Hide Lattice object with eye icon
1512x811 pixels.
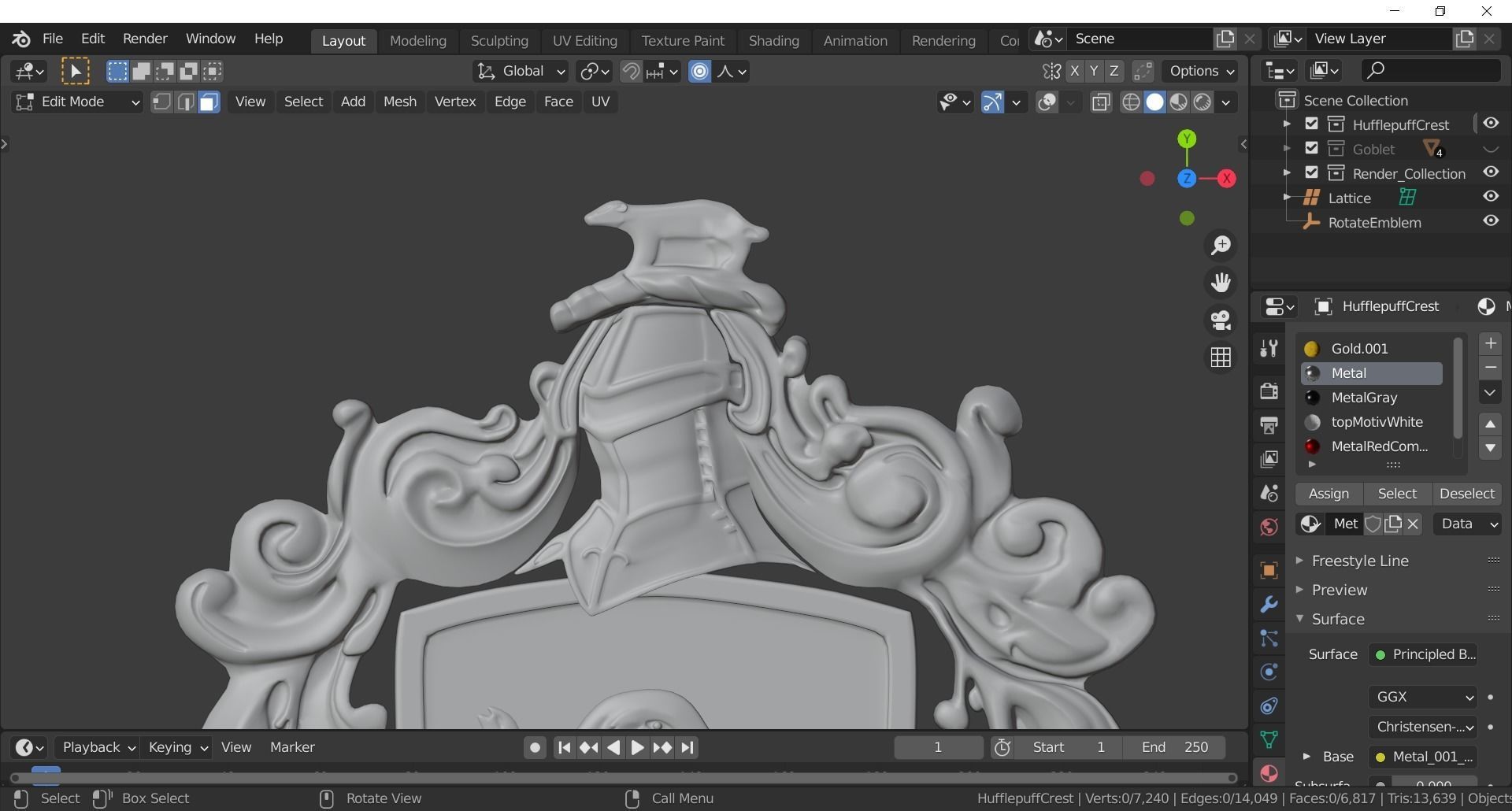tap(1490, 197)
